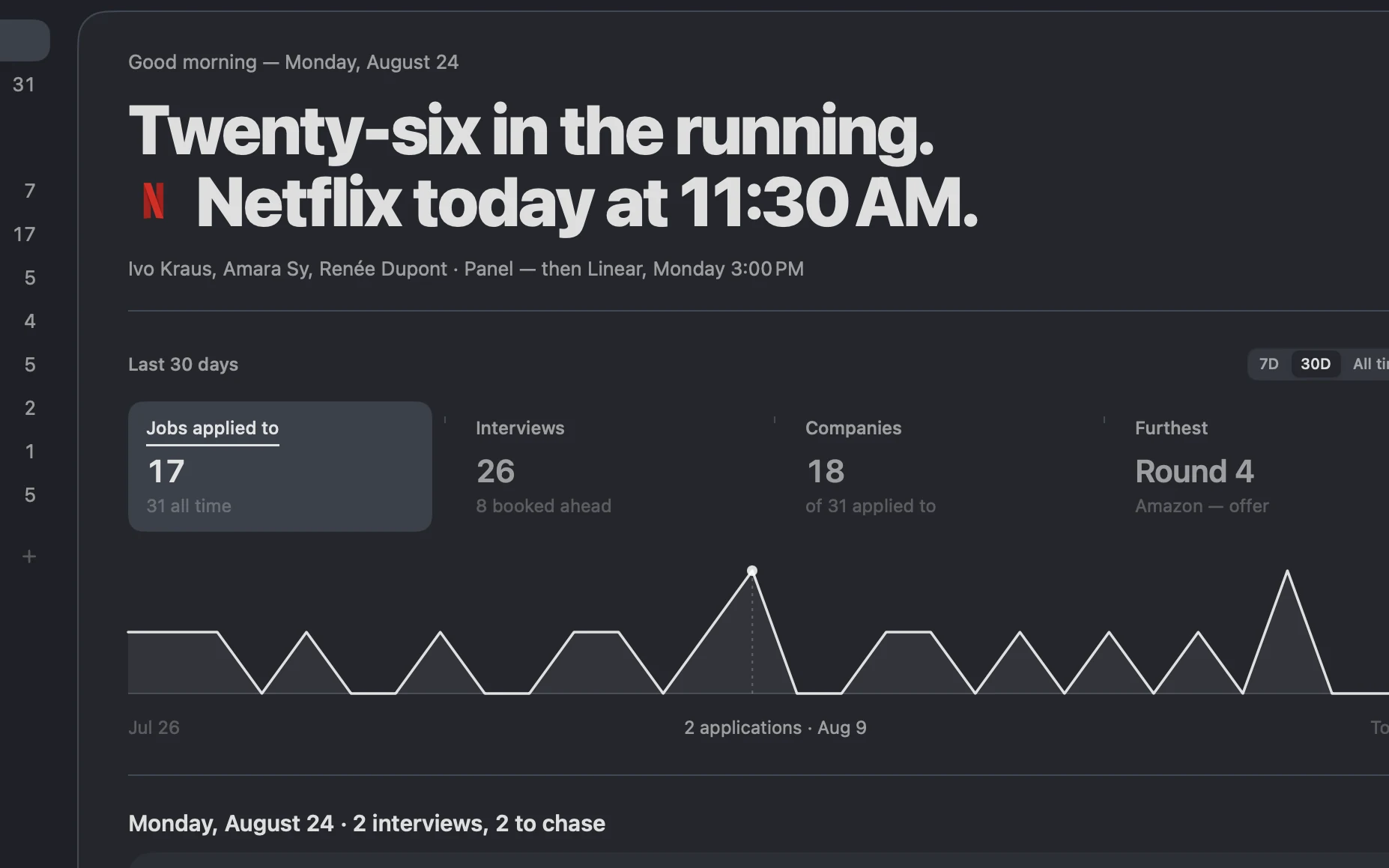Open the Jobs applied to stat card

280,467
